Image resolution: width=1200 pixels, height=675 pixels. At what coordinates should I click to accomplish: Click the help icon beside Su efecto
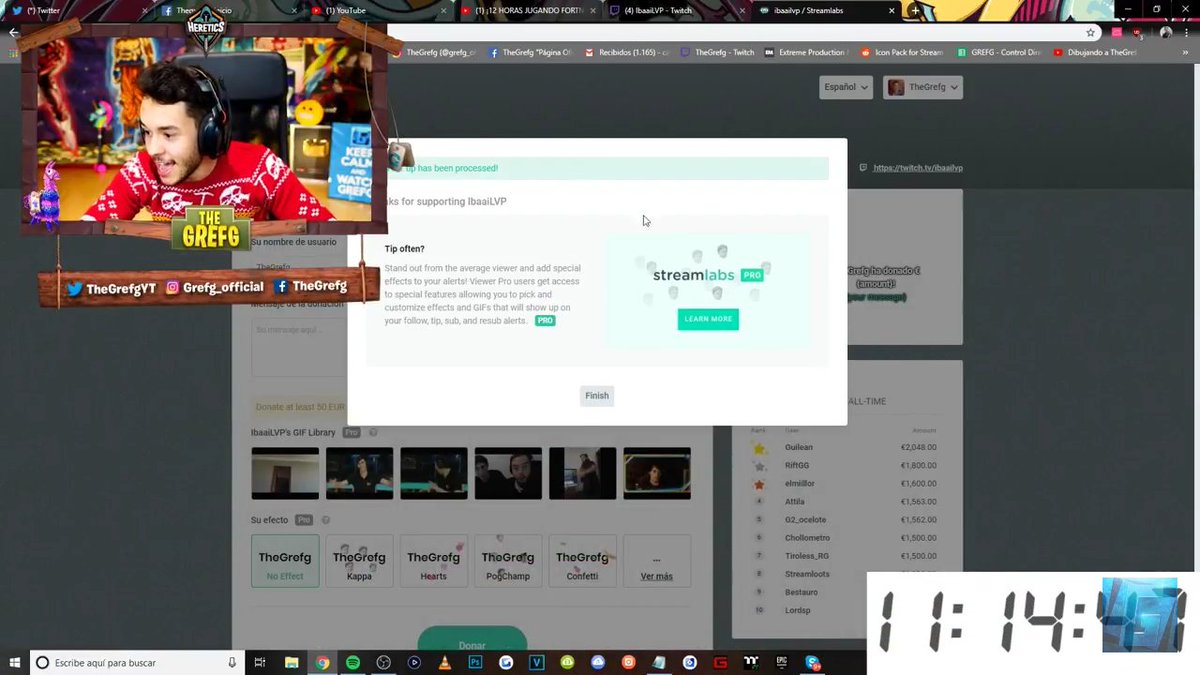click(326, 520)
